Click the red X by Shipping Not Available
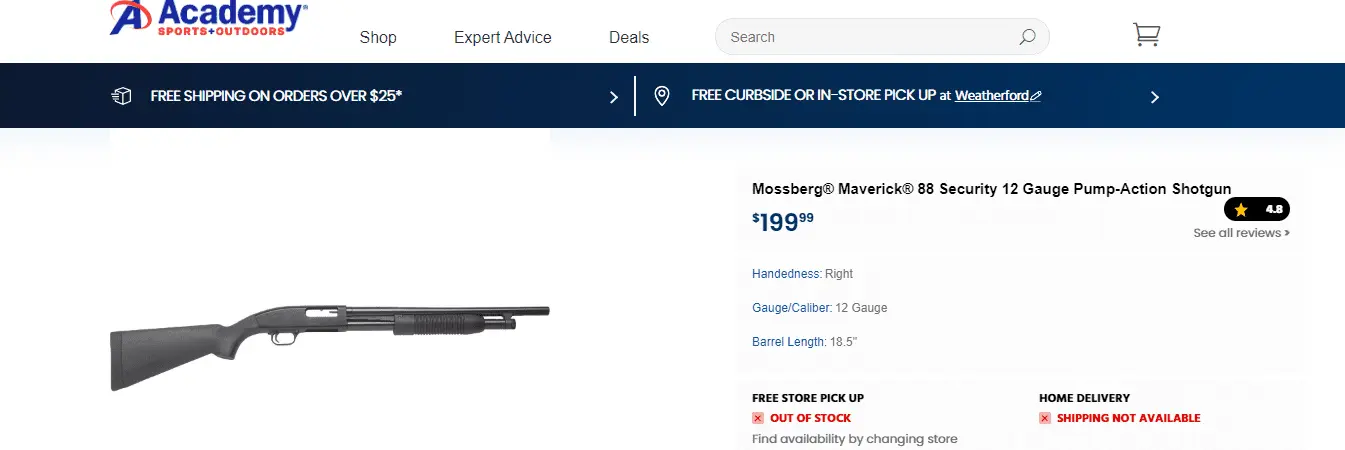The image size is (1345, 450). pyautogui.click(x=1045, y=418)
